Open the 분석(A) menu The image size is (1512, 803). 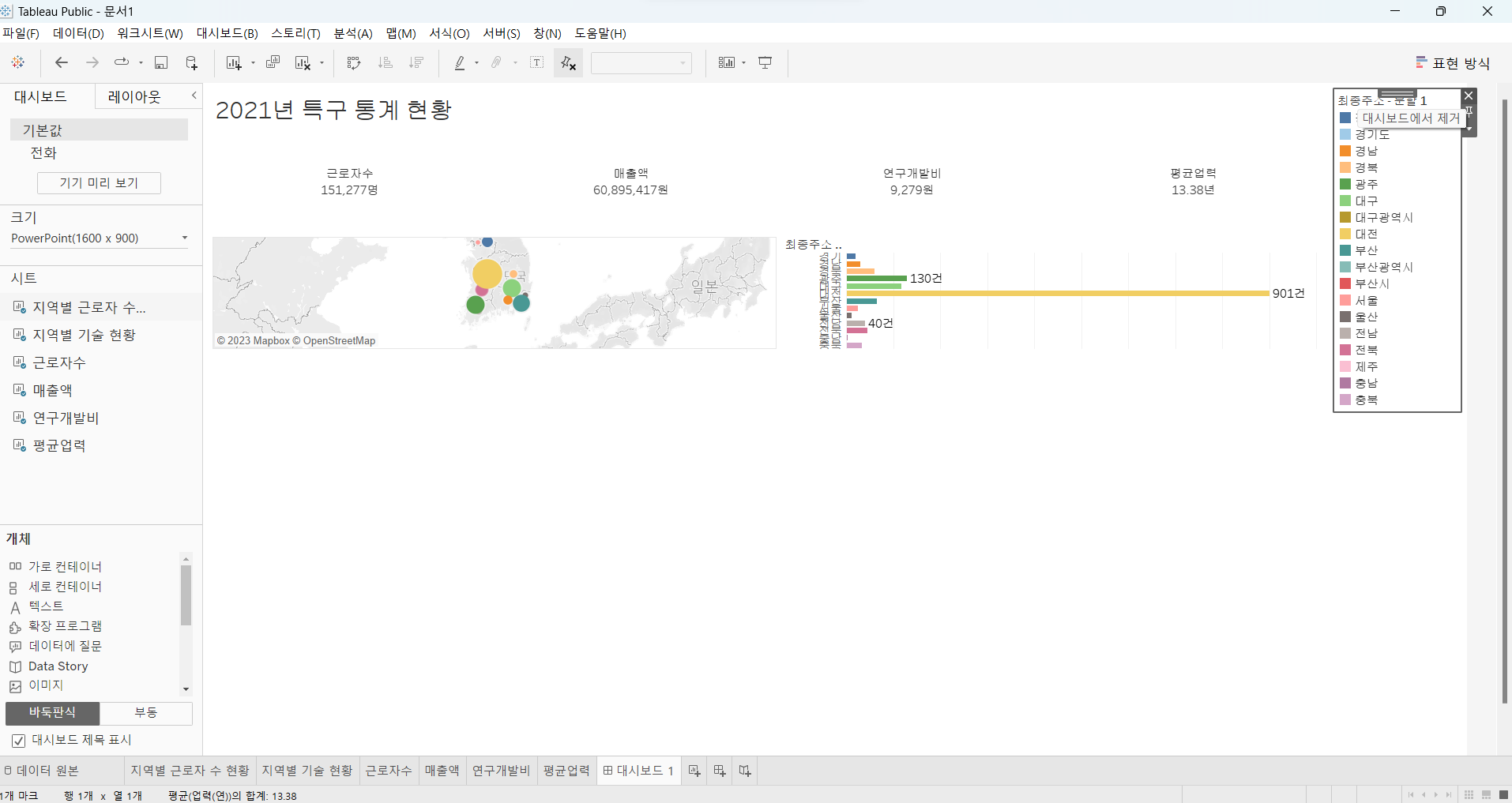(353, 33)
